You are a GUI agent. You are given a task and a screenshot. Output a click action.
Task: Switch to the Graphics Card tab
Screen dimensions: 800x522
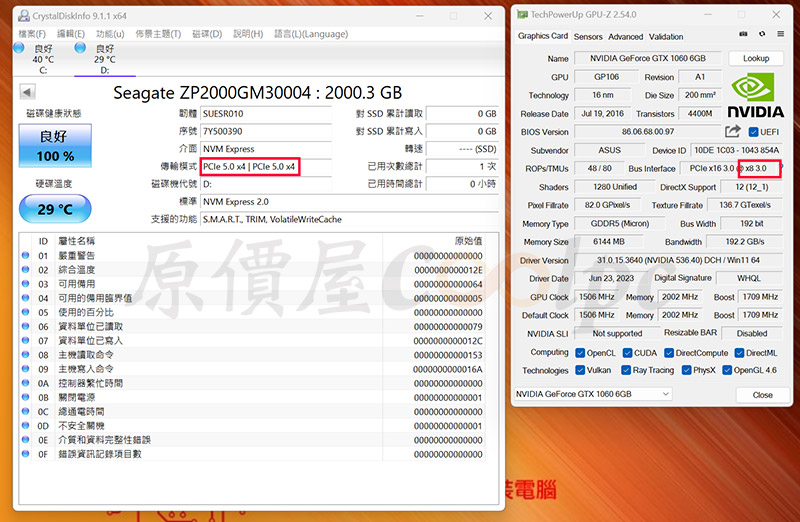coord(543,36)
